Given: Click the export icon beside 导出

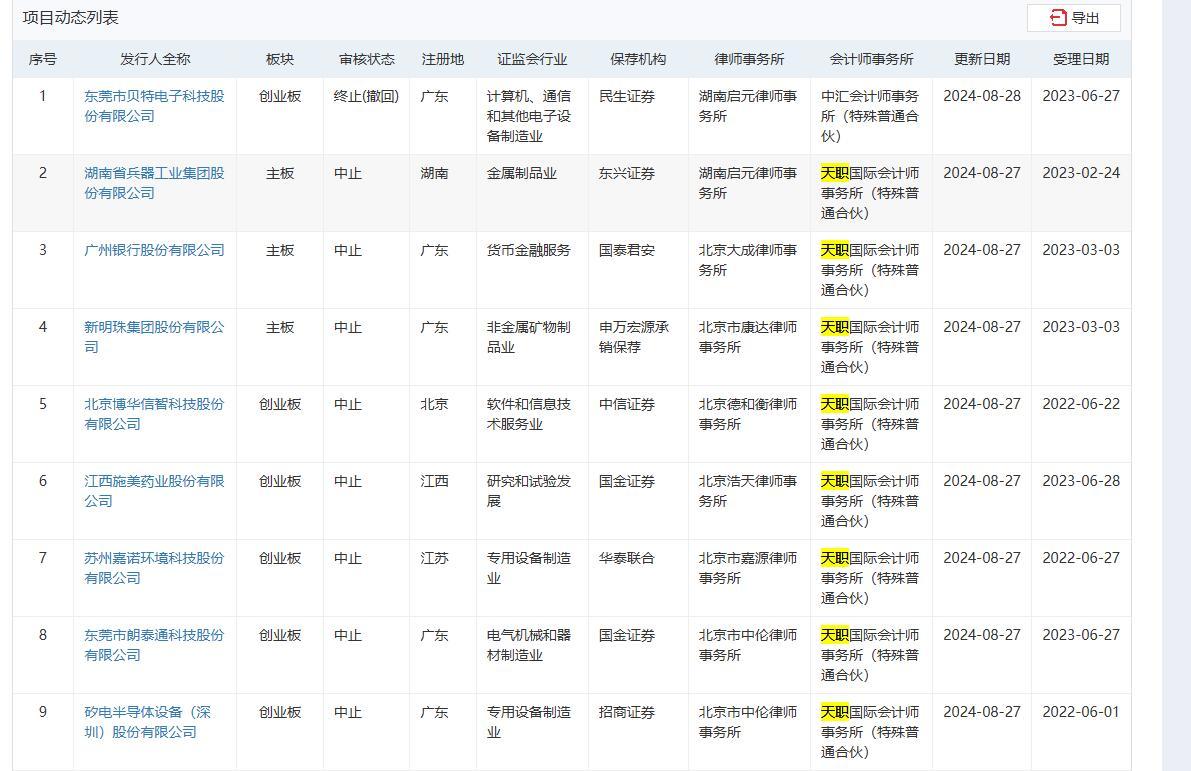Looking at the screenshot, I should 1058,17.
